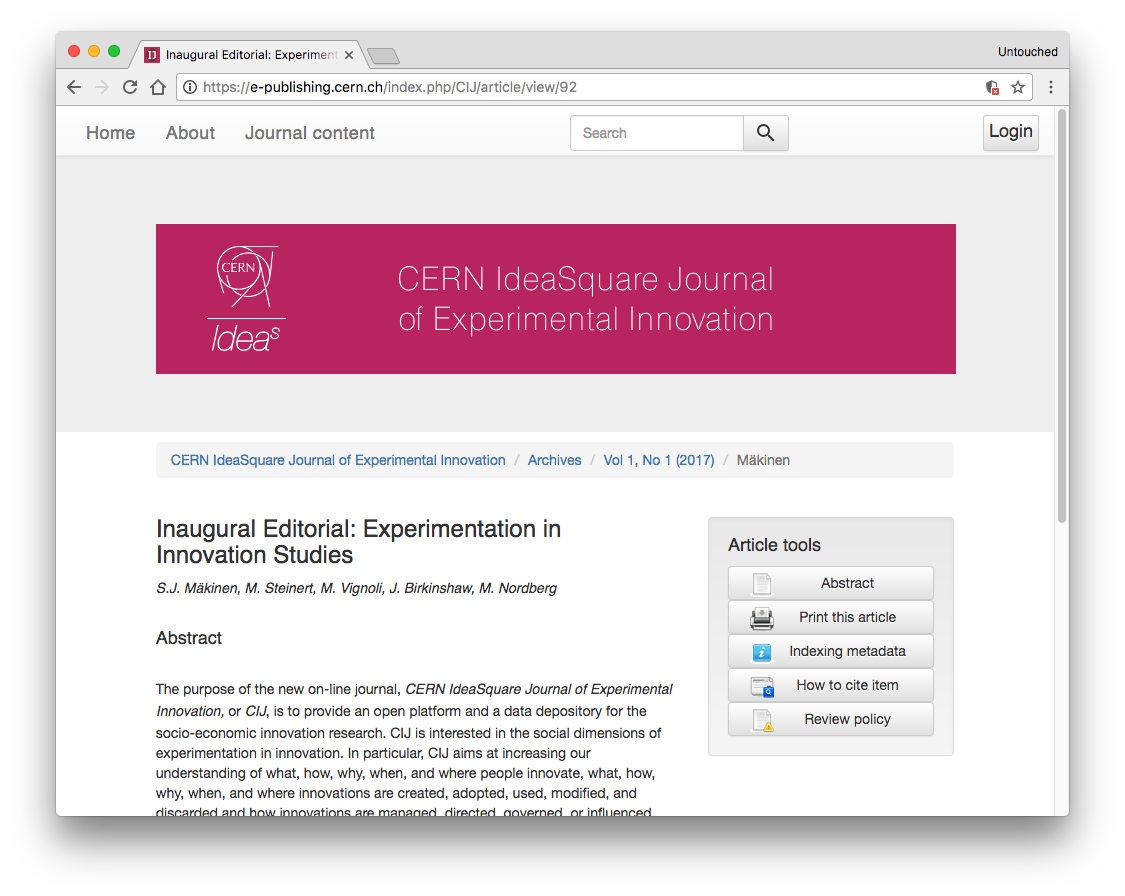View the Review policy tool

[831, 719]
